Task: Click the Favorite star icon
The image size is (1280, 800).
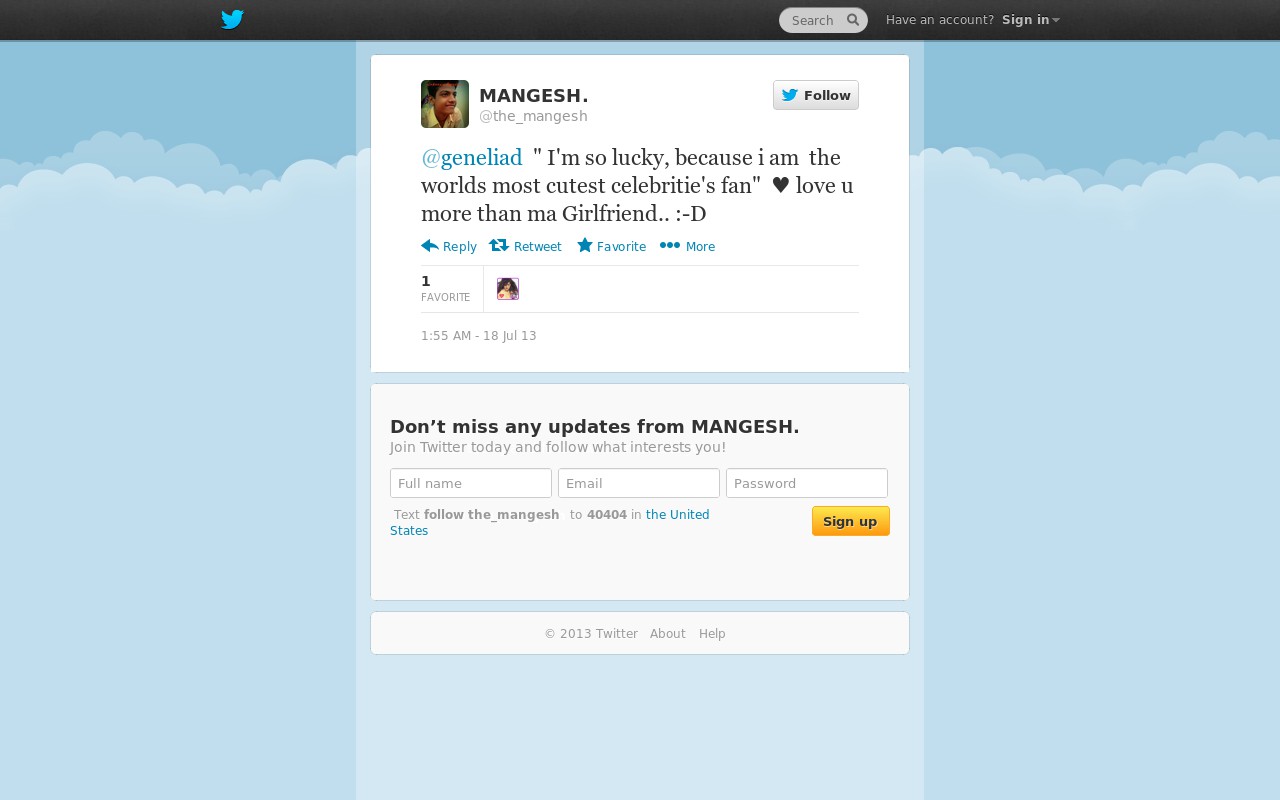Action: click(585, 245)
